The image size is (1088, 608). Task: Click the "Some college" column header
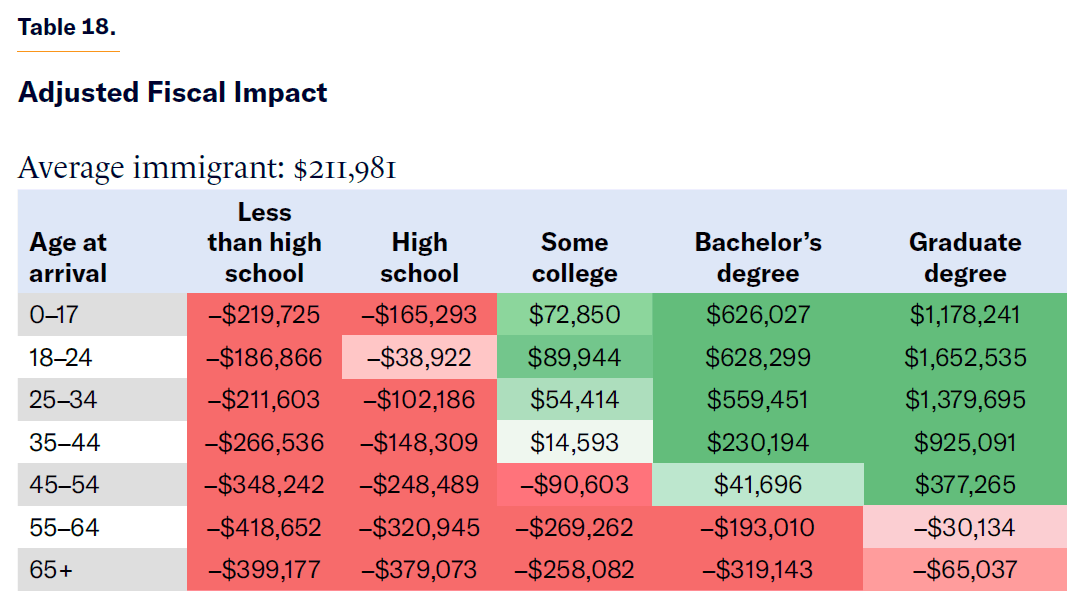click(x=574, y=257)
